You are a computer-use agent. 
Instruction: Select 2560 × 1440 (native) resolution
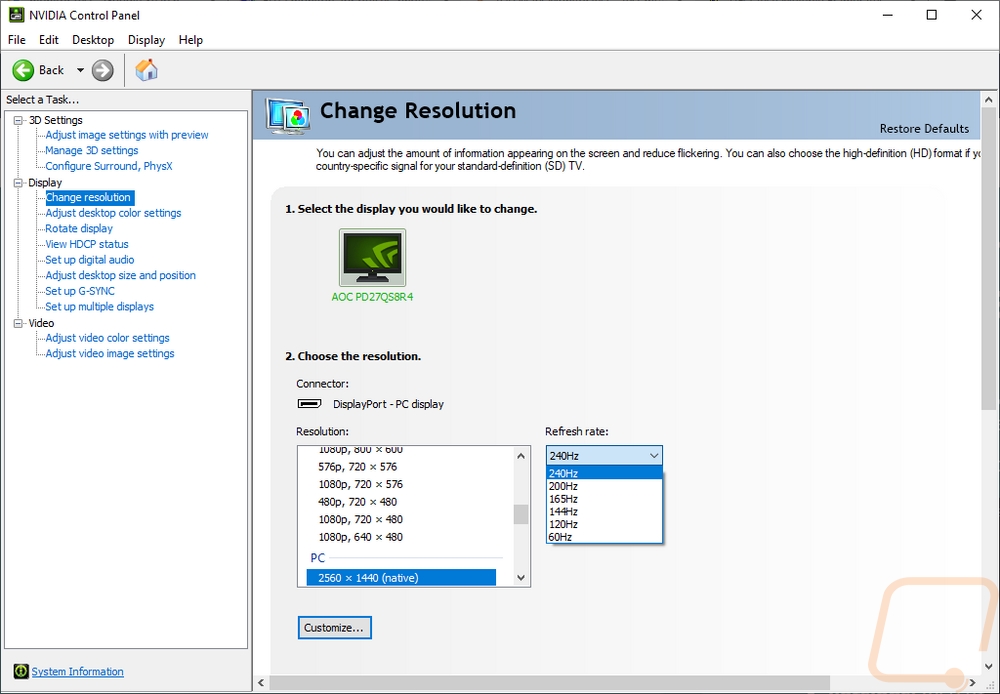[x=401, y=578]
